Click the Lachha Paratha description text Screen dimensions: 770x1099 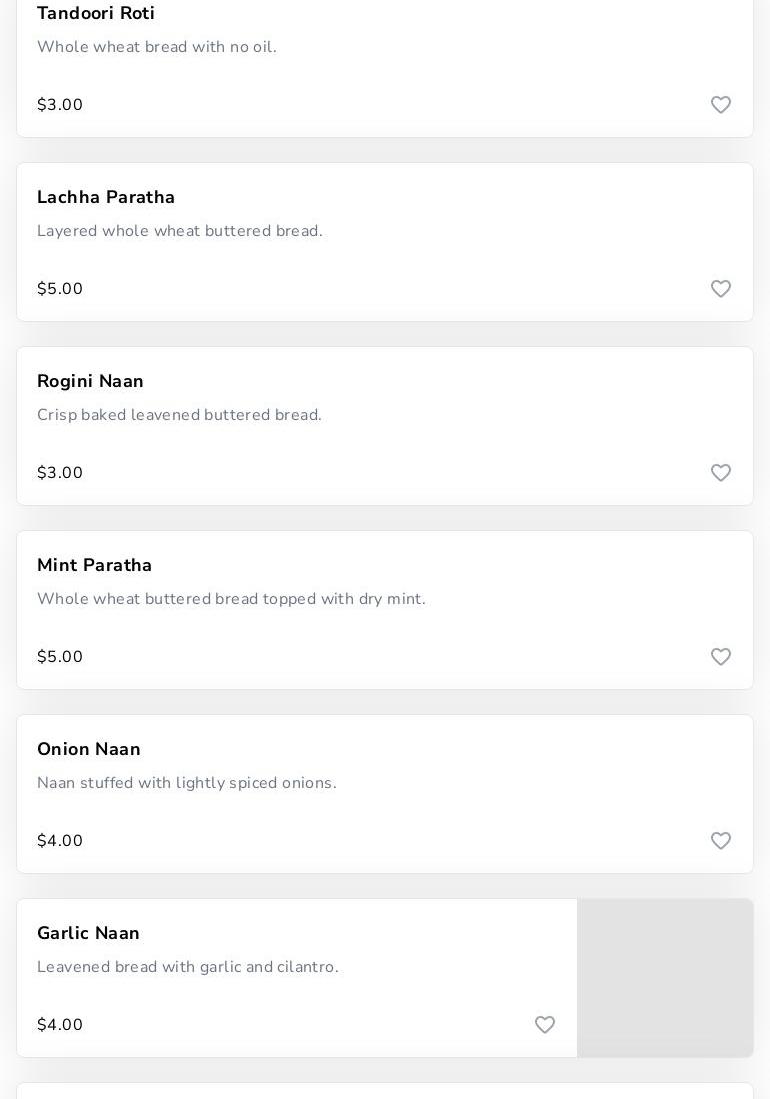[x=180, y=231]
